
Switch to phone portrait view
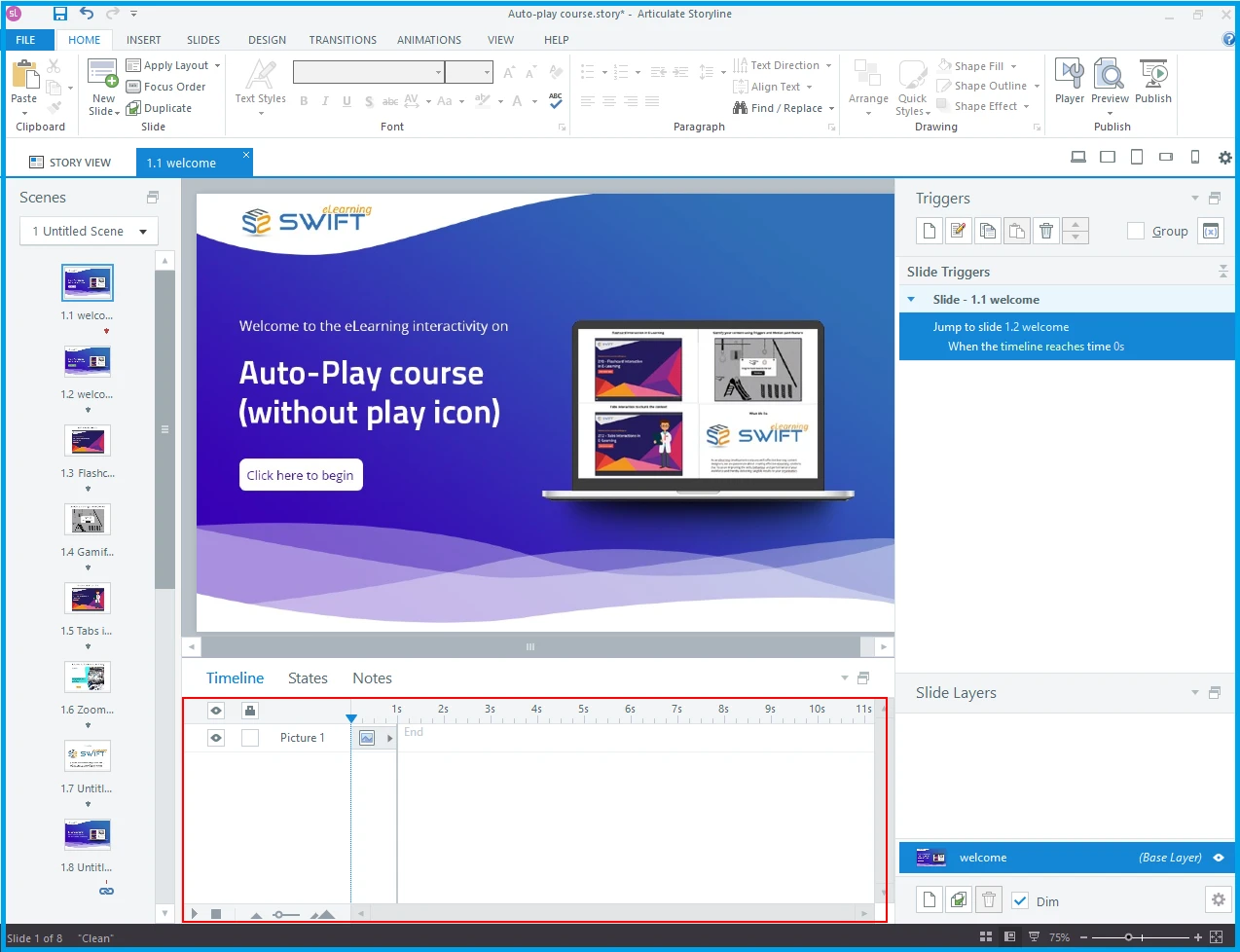(x=1195, y=157)
